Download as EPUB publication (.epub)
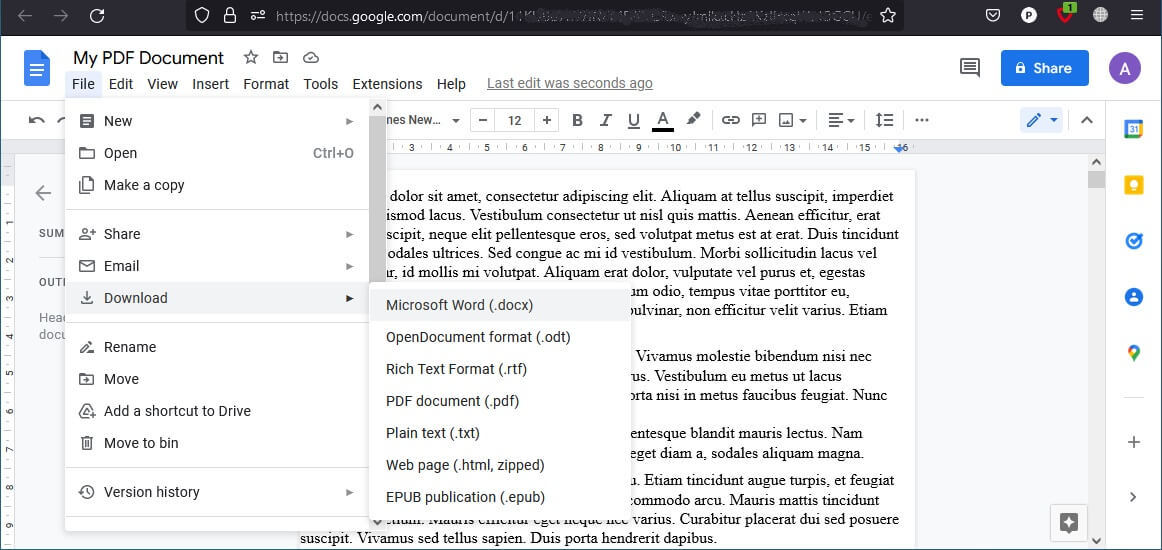1162x550 pixels. click(500, 497)
